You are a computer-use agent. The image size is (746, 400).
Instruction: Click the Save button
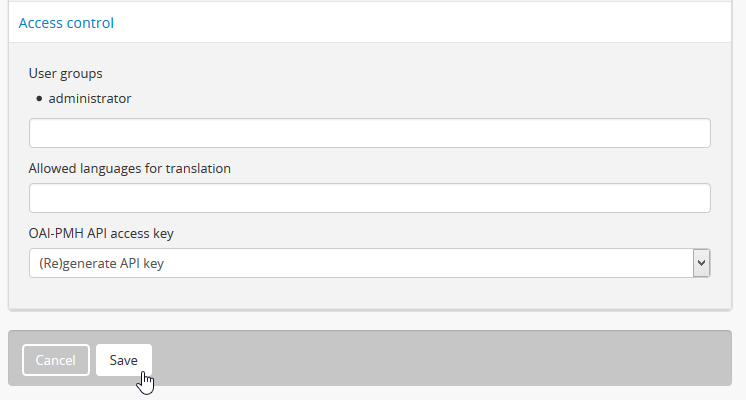[x=124, y=360]
